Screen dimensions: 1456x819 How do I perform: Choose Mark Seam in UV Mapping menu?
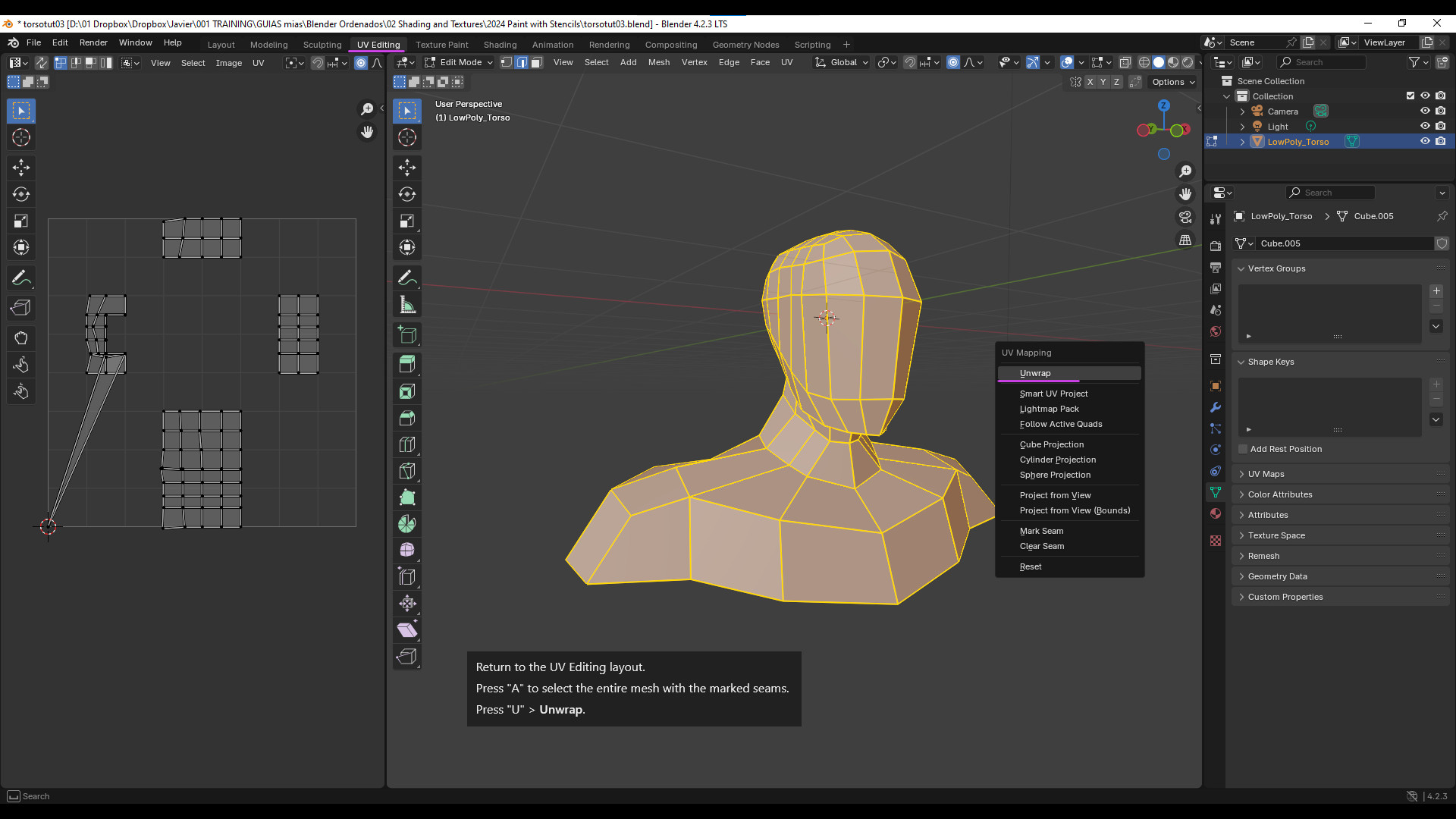pyautogui.click(x=1069, y=531)
